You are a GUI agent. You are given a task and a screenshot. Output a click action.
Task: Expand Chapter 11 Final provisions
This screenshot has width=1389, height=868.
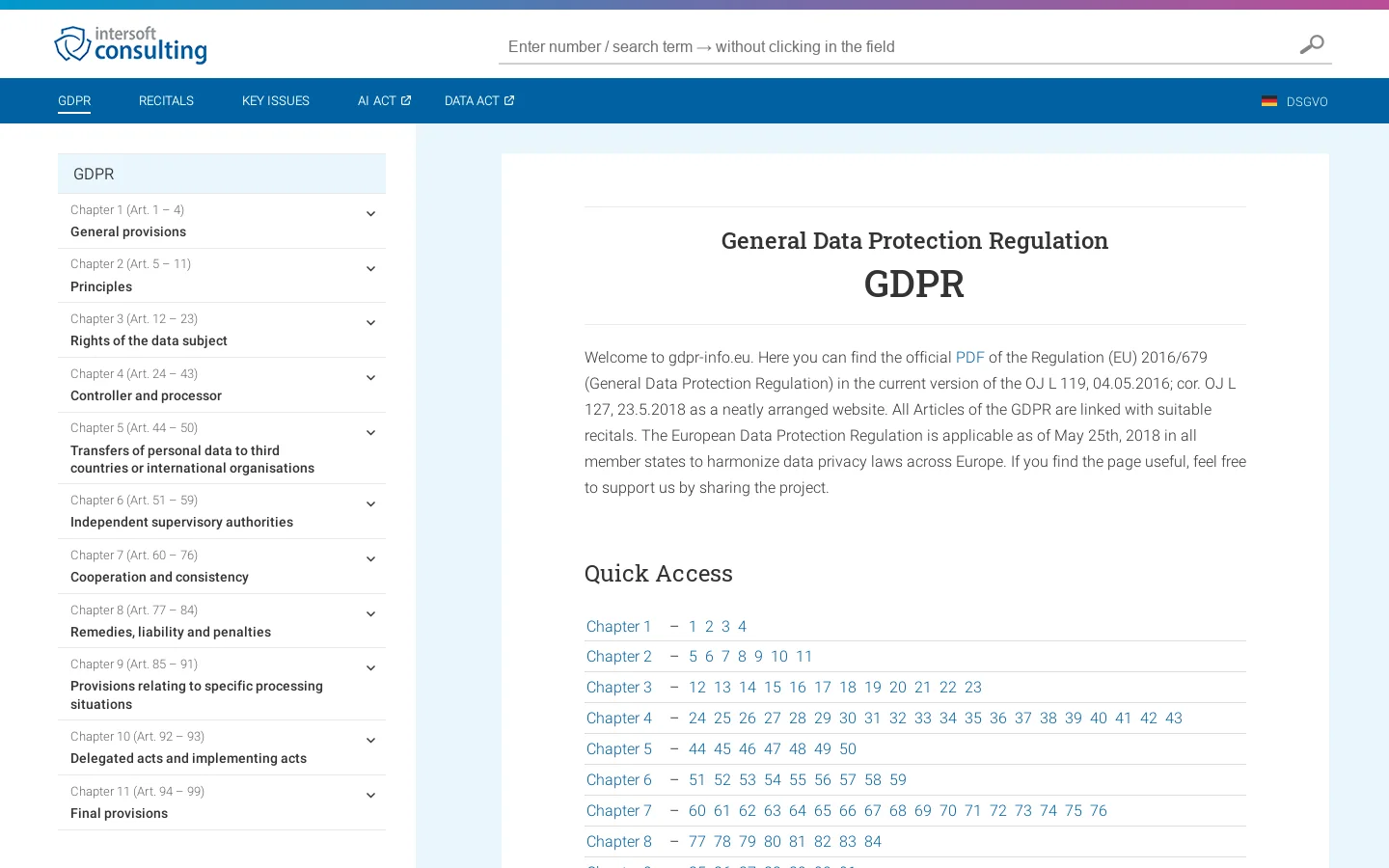tap(370, 796)
